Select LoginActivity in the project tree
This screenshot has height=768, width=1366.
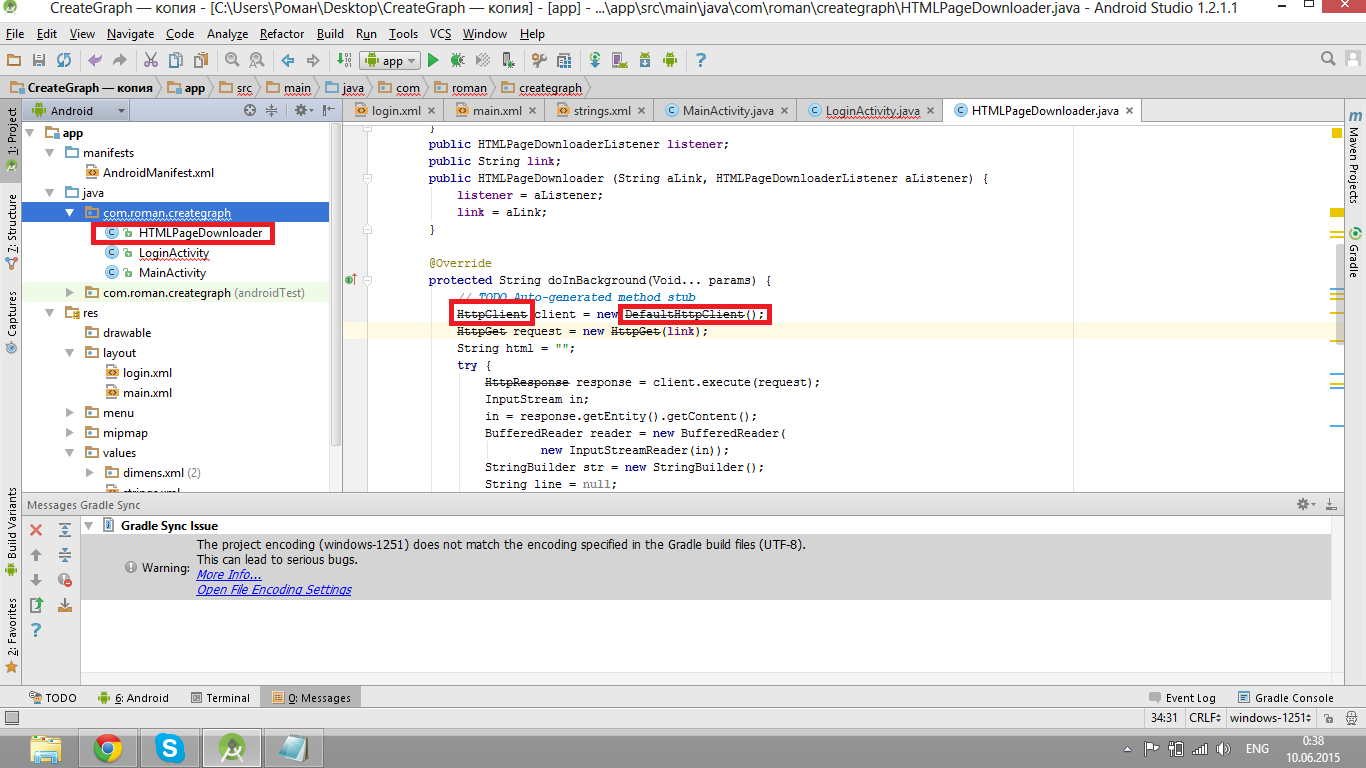(173, 252)
